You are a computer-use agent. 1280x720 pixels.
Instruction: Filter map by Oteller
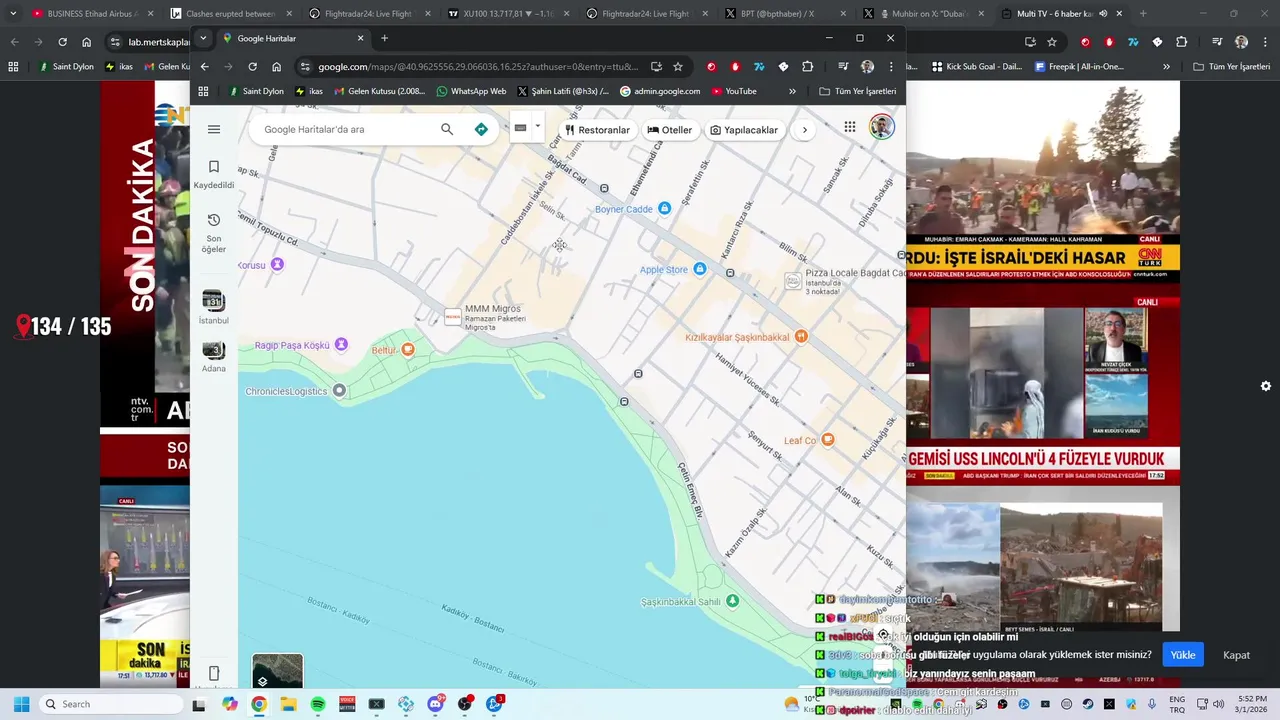[669, 130]
